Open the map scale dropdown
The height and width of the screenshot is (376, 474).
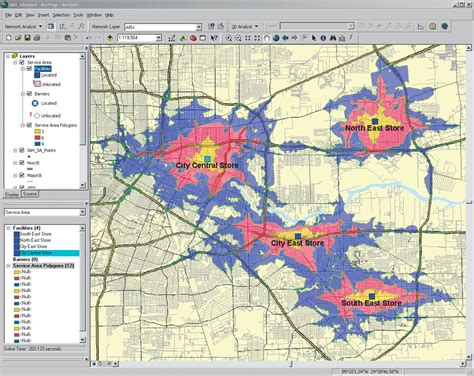(x=159, y=38)
